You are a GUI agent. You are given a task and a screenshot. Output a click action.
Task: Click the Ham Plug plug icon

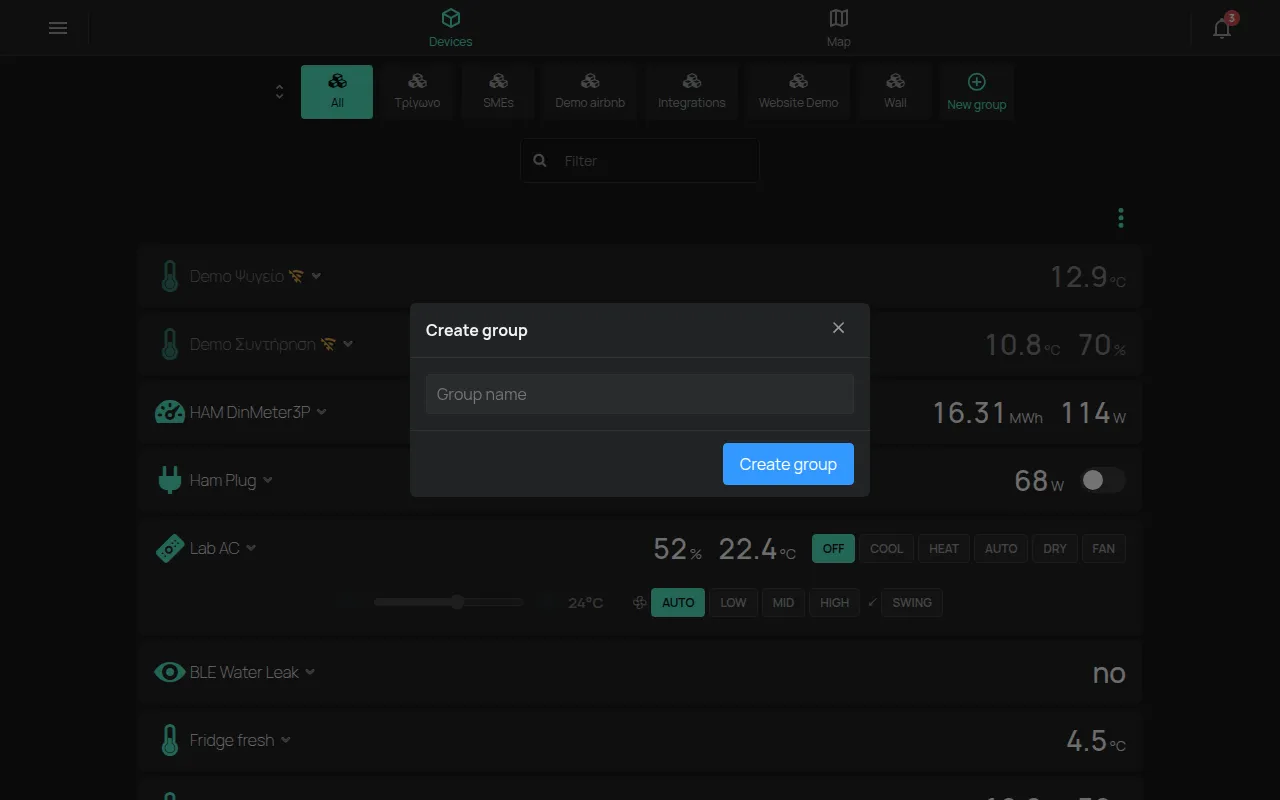pos(170,480)
